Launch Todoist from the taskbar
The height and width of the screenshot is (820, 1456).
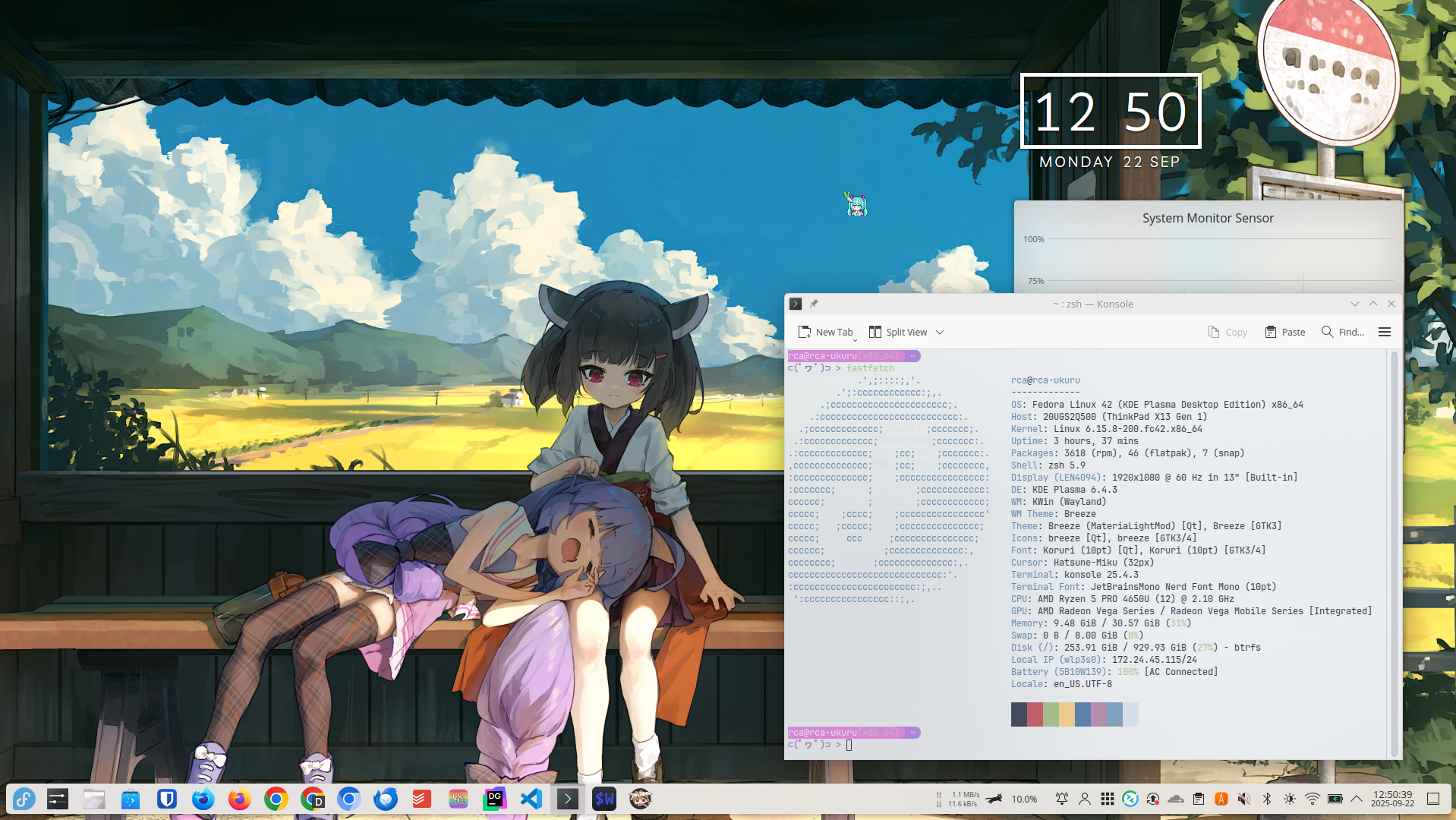point(421,799)
